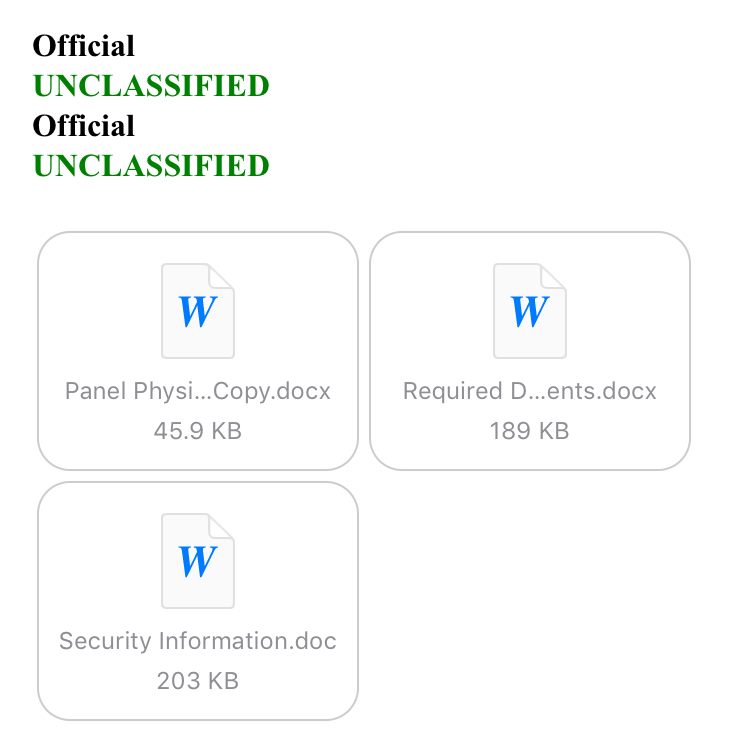Click the blue W on the Panel Physi icon

click(198, 311)
